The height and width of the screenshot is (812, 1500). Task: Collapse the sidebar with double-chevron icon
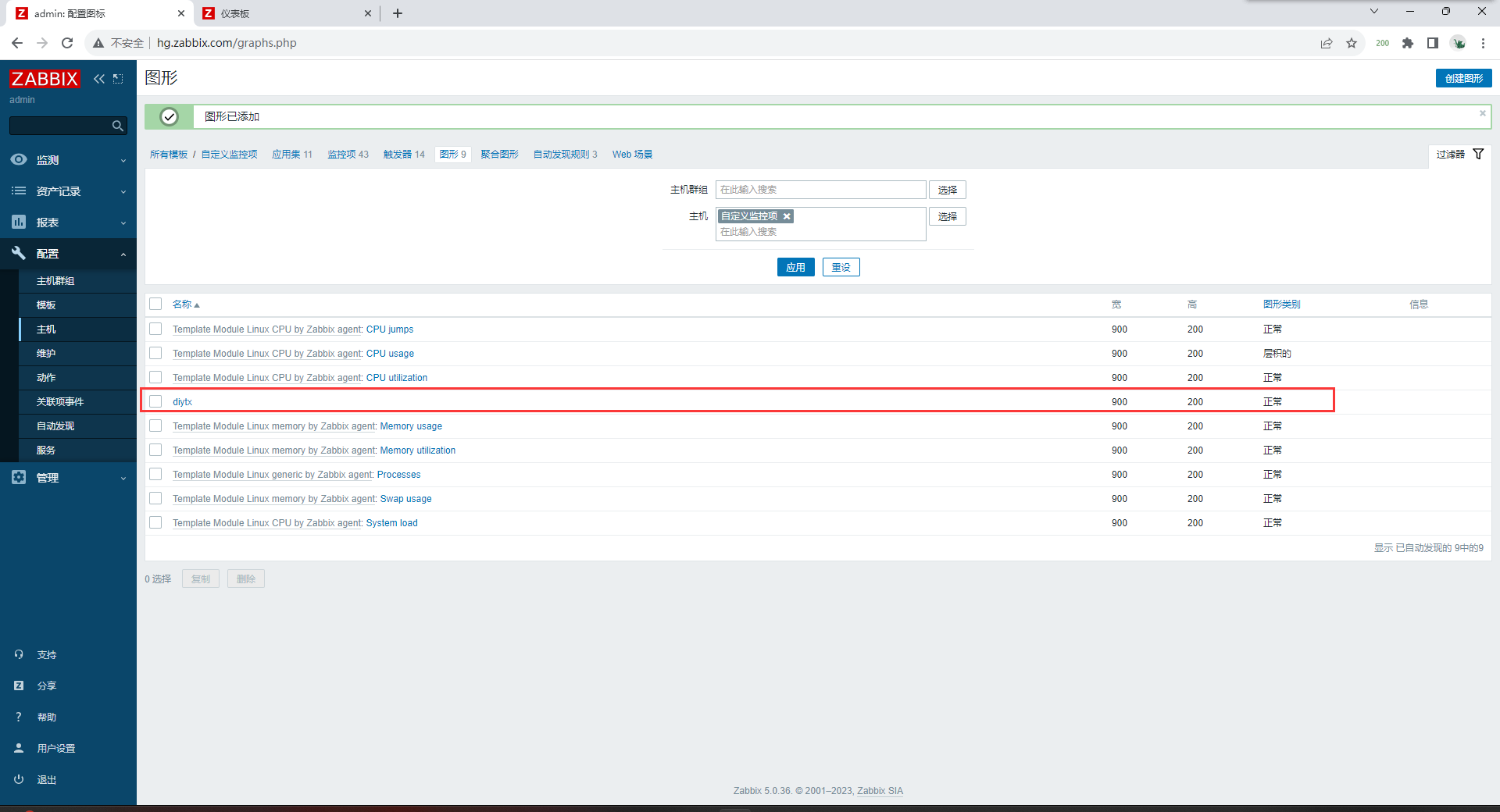click(99, 79)
